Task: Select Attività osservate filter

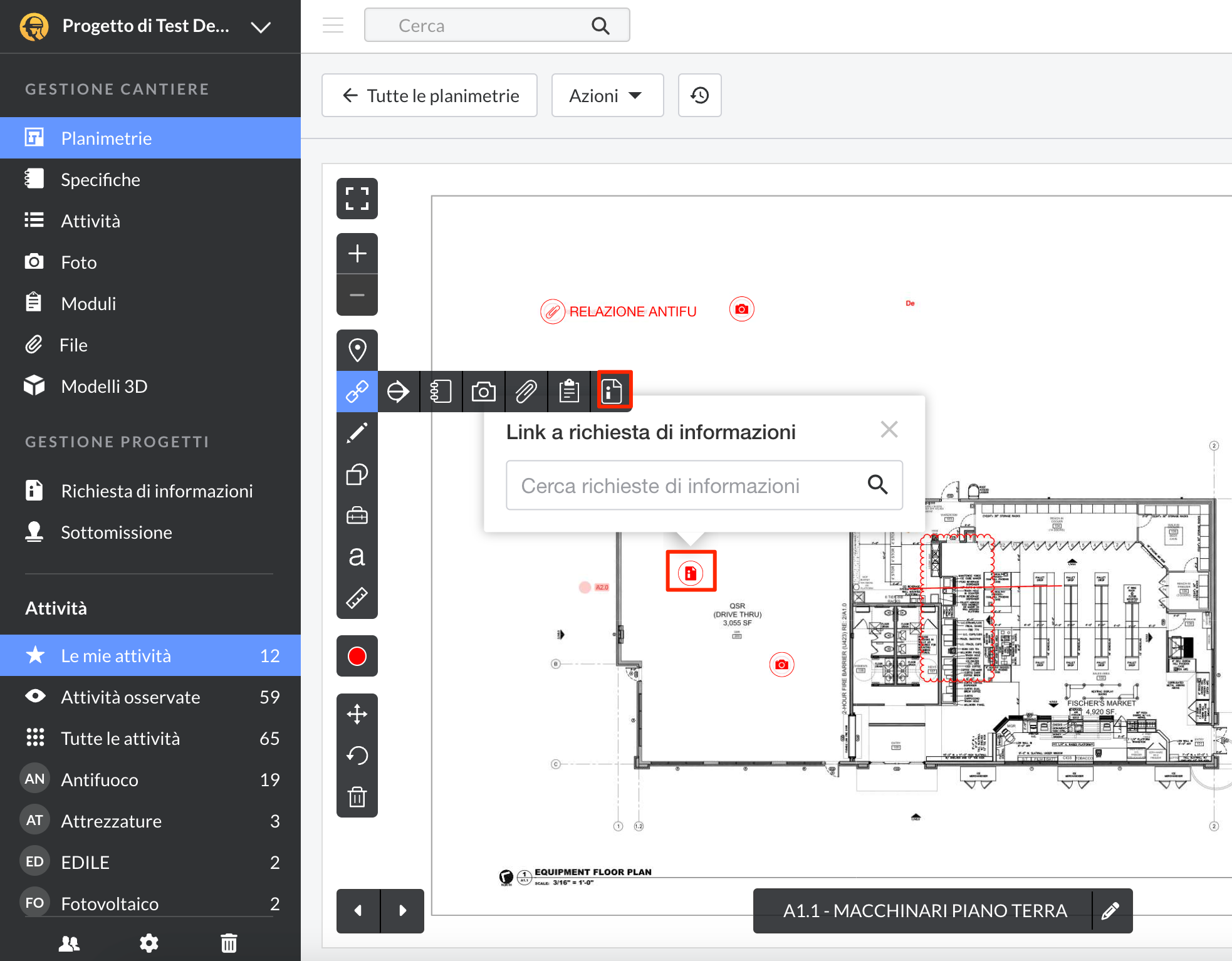Action: point(150,697)
